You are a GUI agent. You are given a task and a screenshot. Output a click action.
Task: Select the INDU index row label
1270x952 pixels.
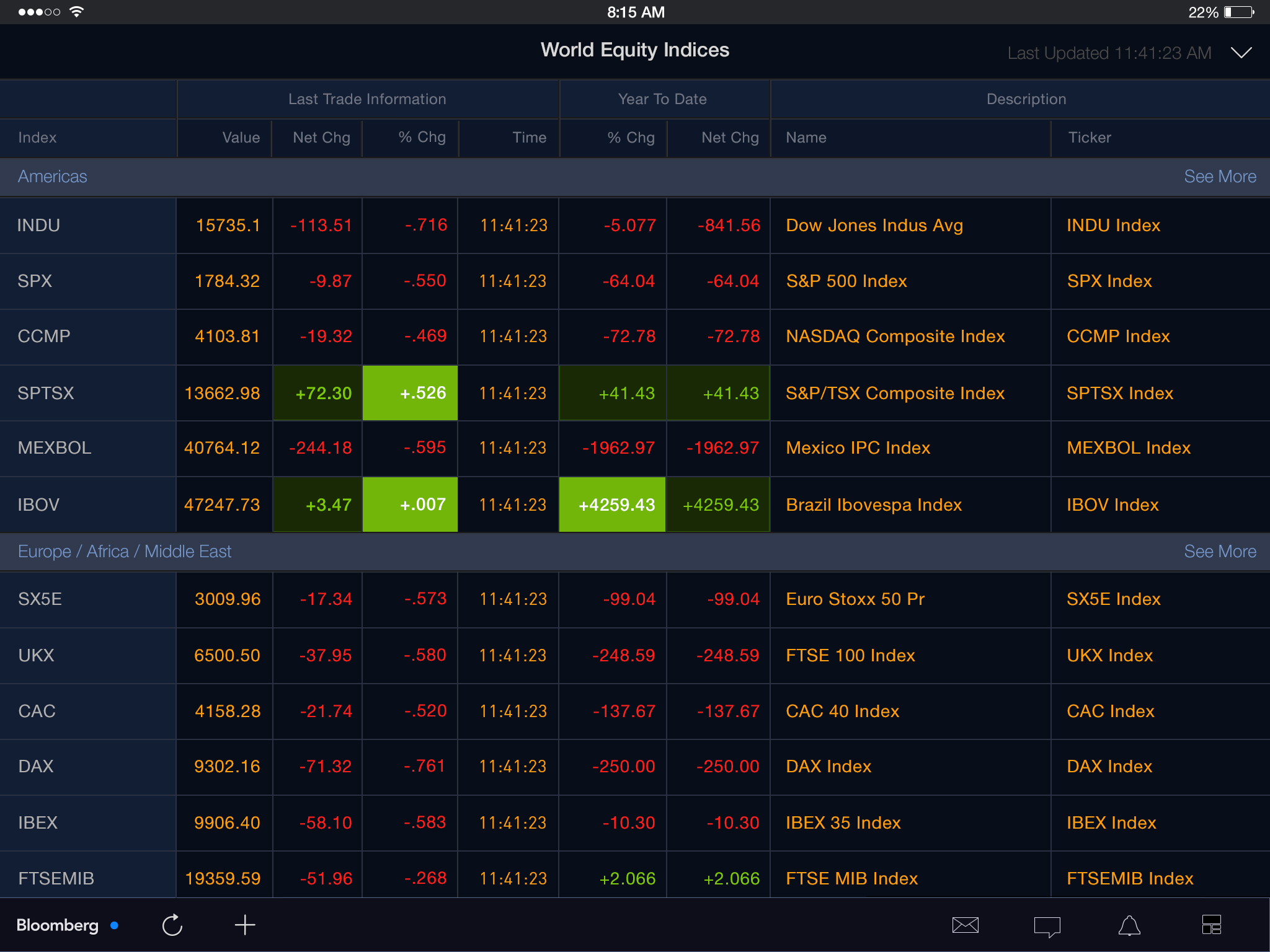[38, 226]
